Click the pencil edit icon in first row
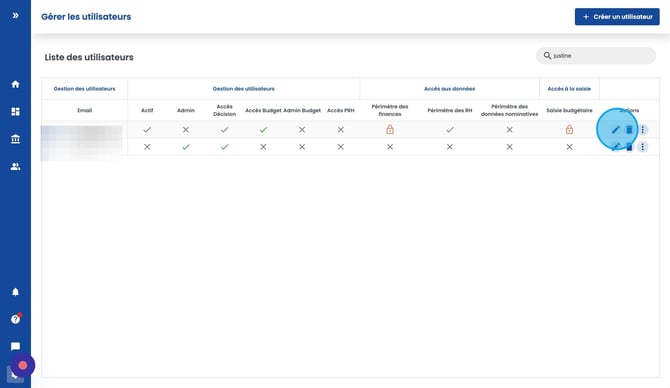 (x=615, y=130)
